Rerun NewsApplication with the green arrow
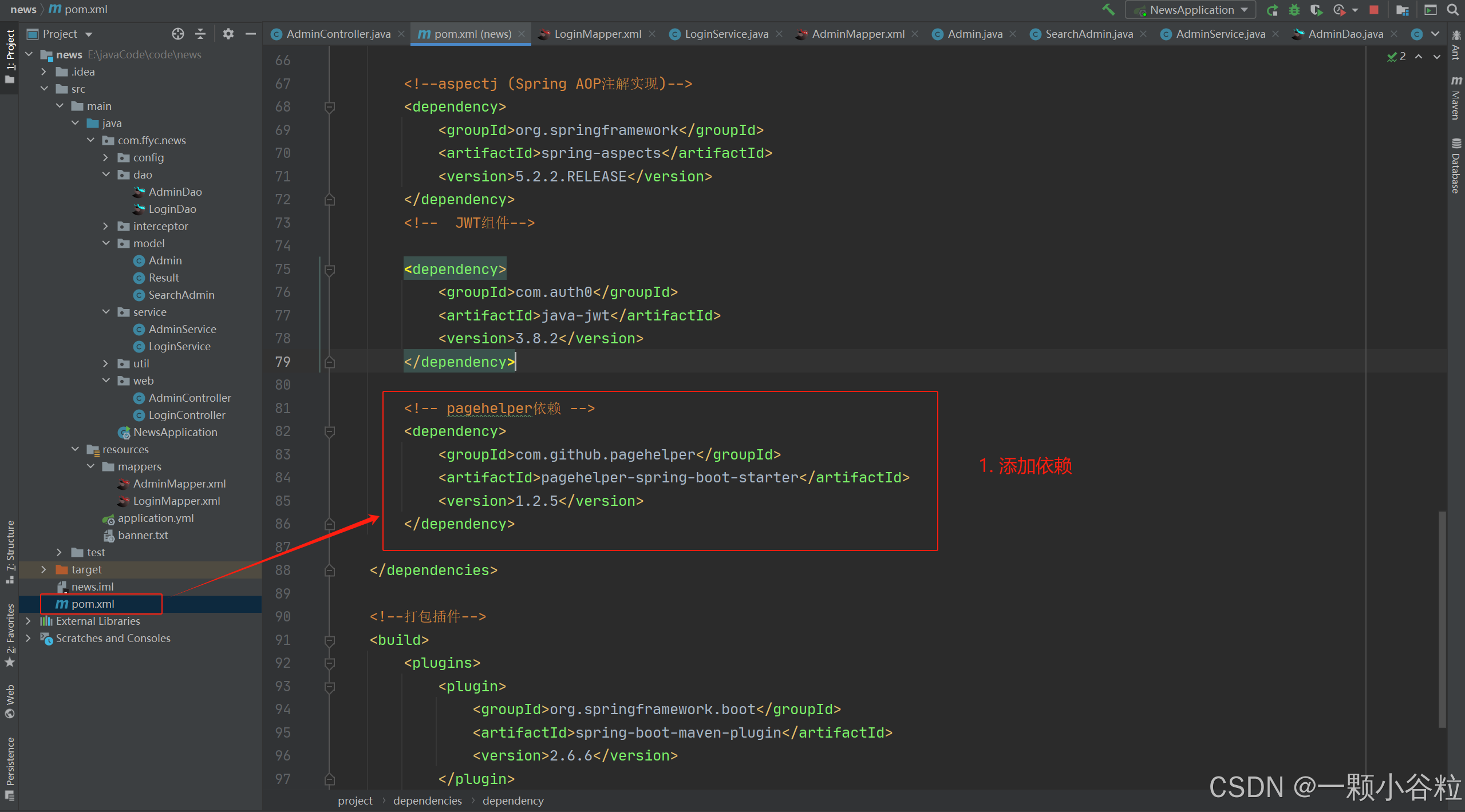The image size is (1465, 812). point(1272,10)
